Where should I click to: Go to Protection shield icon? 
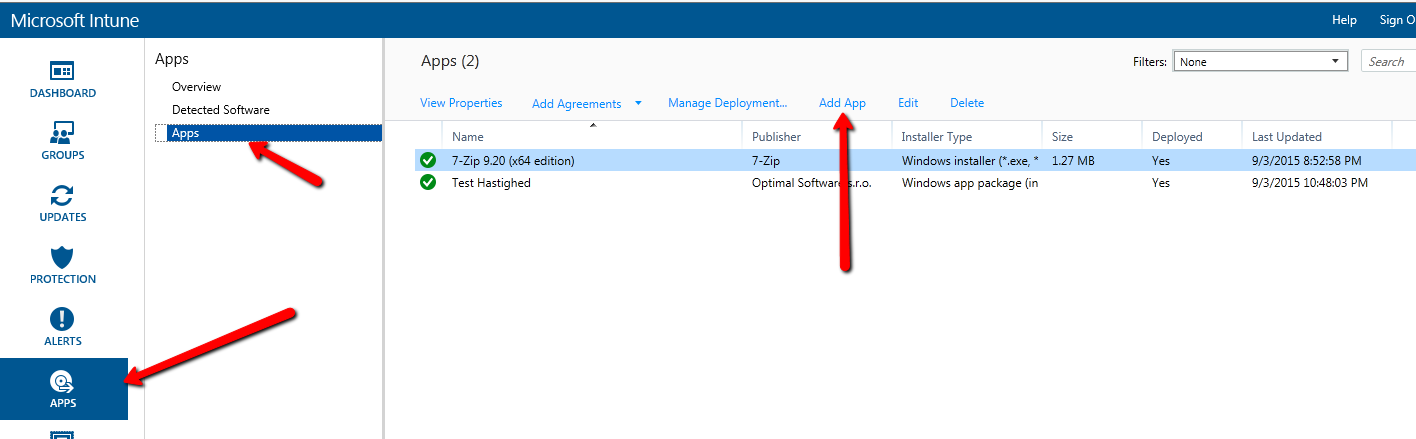coord(63,258)
